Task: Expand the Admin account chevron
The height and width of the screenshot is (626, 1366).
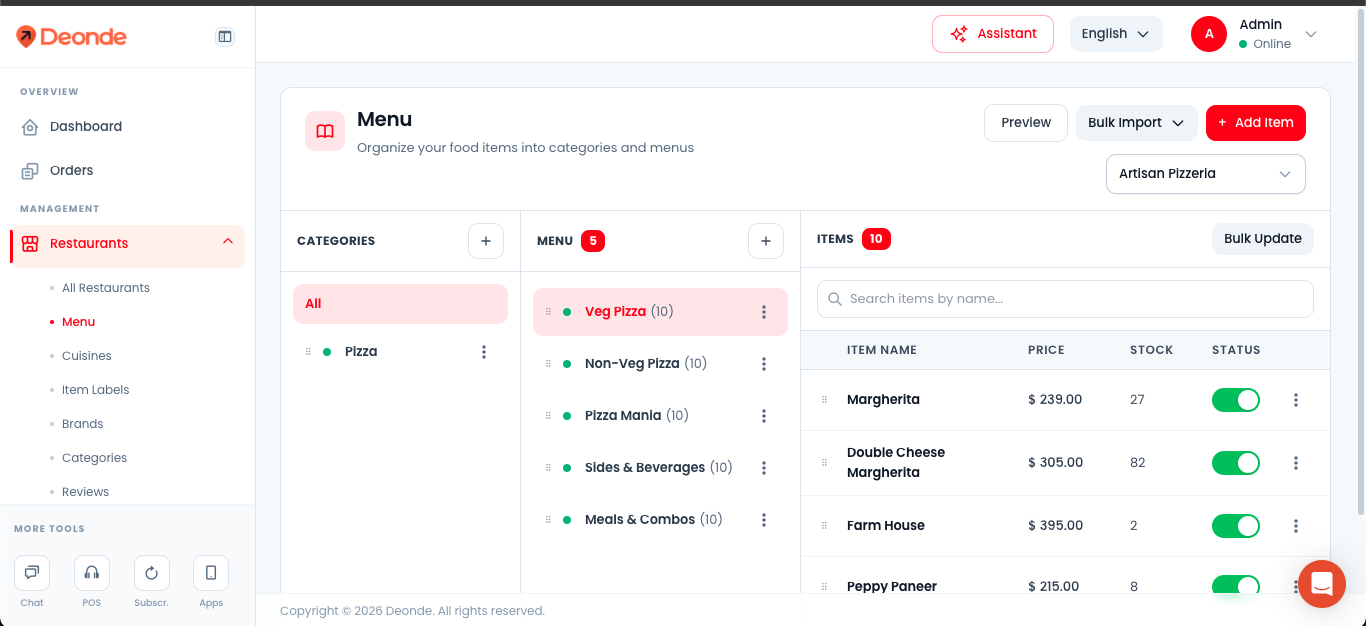Action: point(1311,34)
